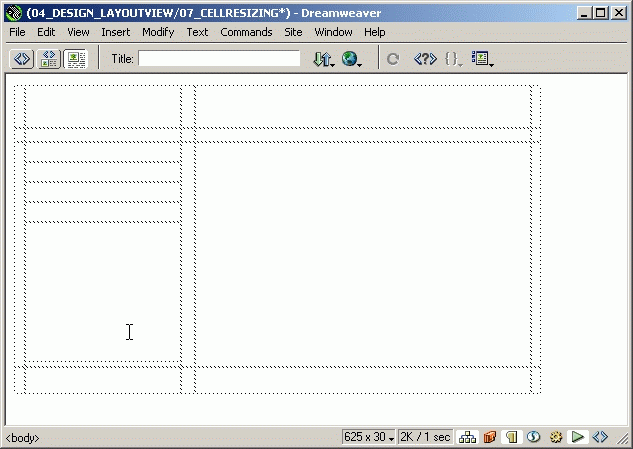Open the Help menu
The image size is (633, 449).
(x=374, y=32)
